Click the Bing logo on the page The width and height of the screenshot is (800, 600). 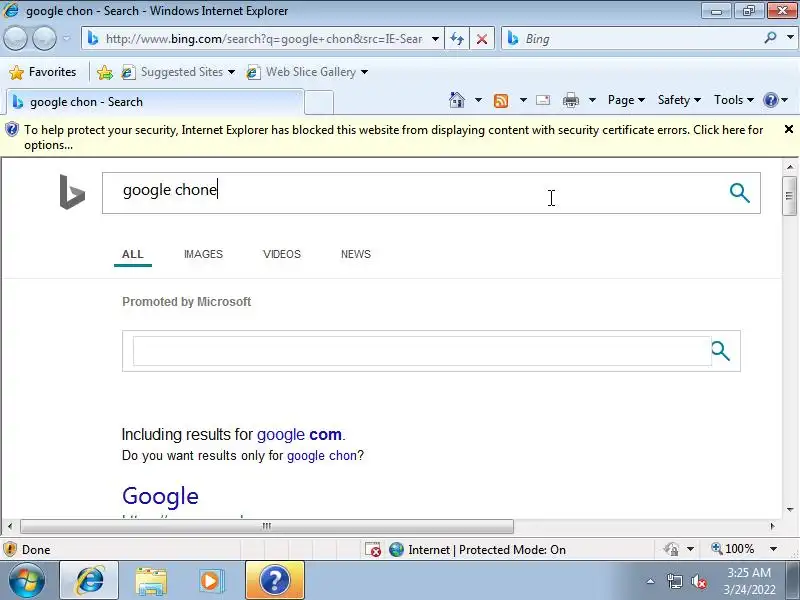tap(72, 192)
